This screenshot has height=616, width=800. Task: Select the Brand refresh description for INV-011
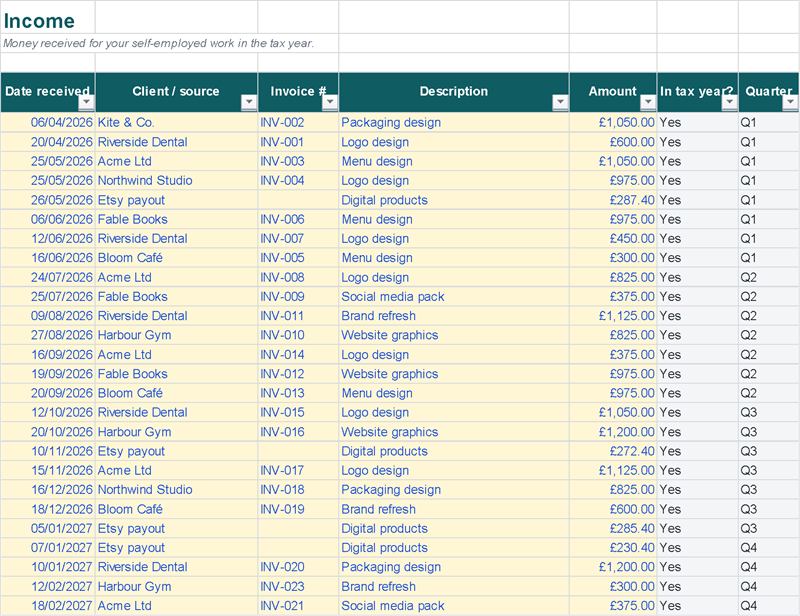[x=454, y=316]
